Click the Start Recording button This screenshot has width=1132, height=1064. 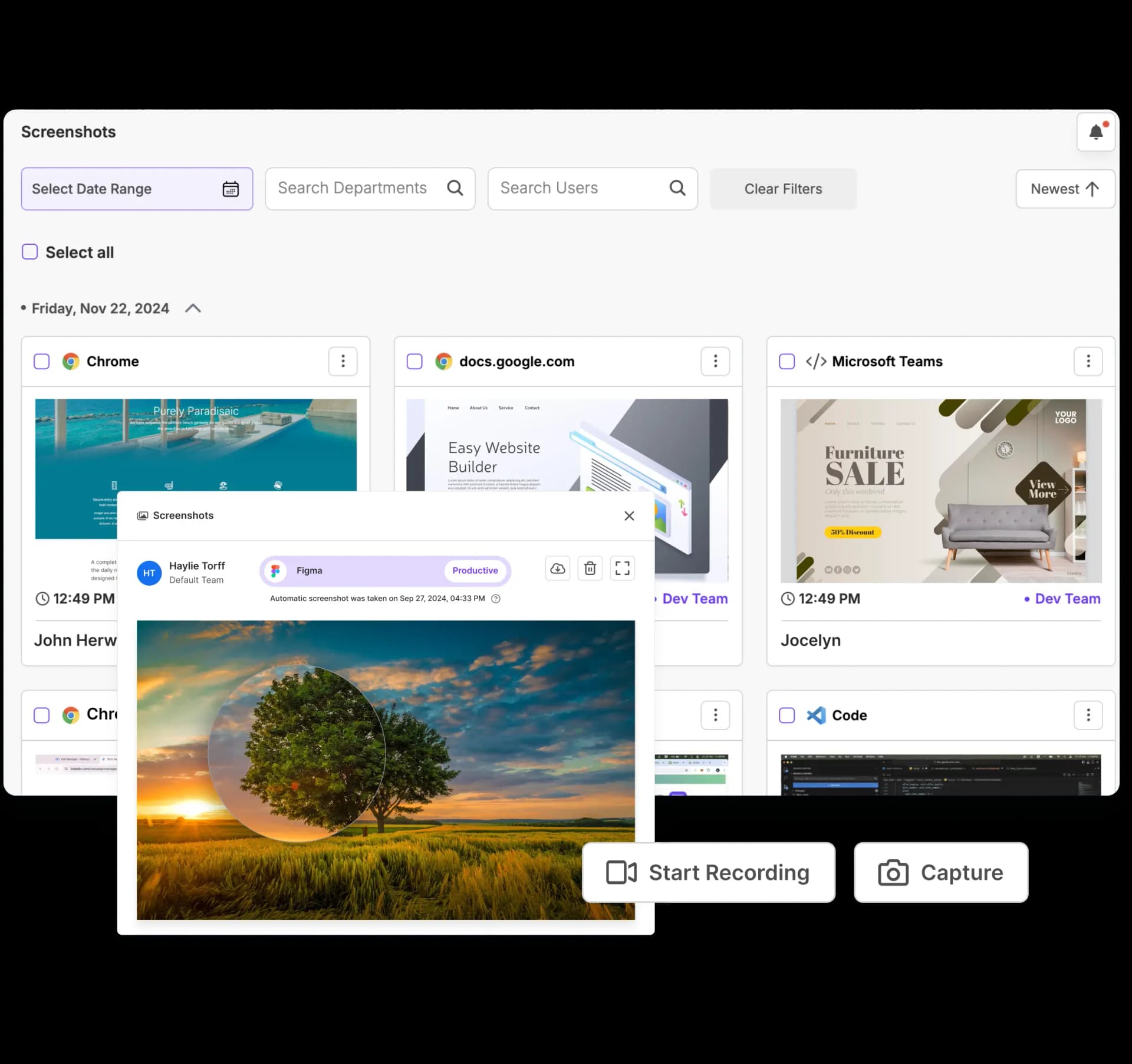[708, 872]
